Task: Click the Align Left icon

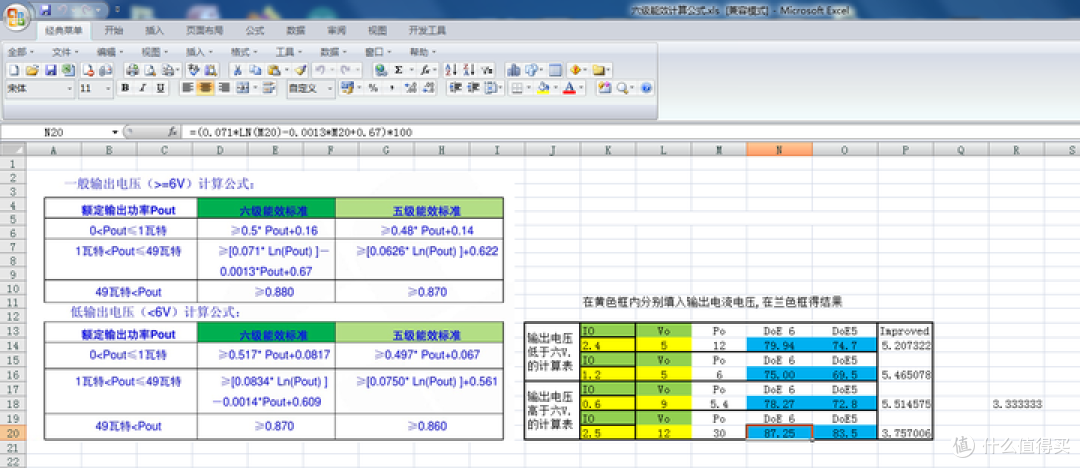Action: tap(187, 88)
